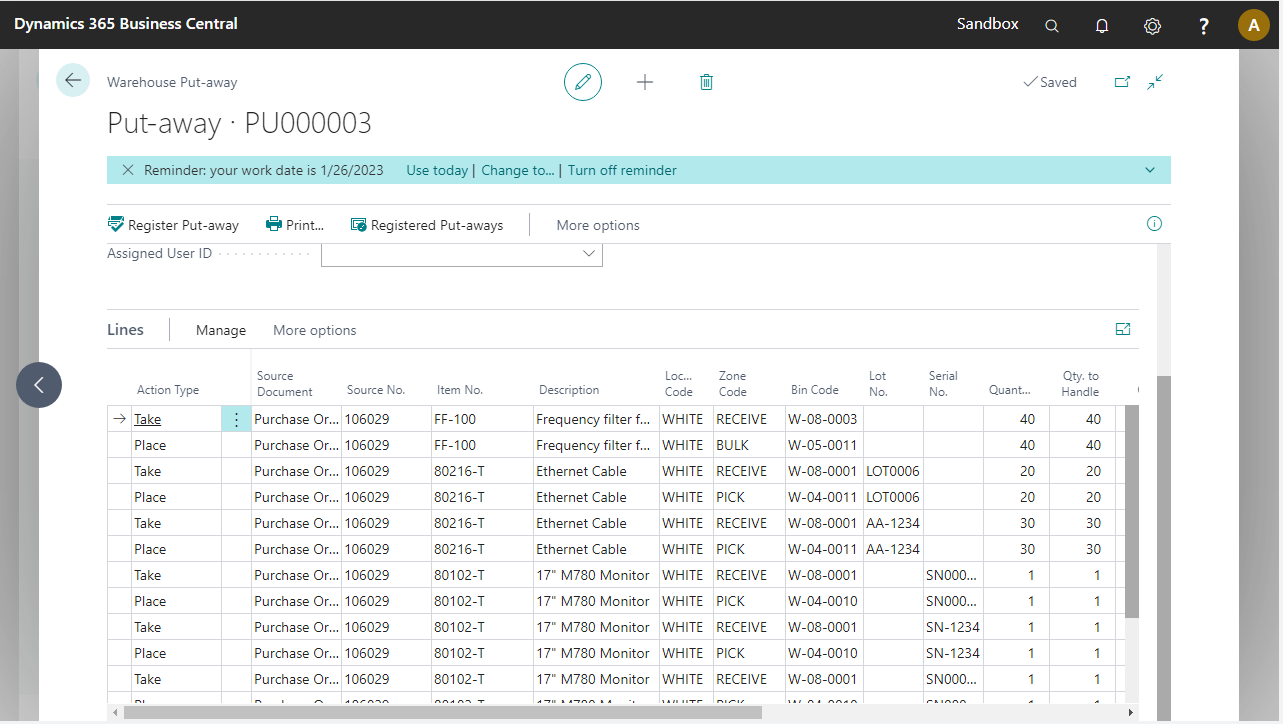Open row options for first Take line
This screenshot has width=1283, height=724.
[236, 420]
